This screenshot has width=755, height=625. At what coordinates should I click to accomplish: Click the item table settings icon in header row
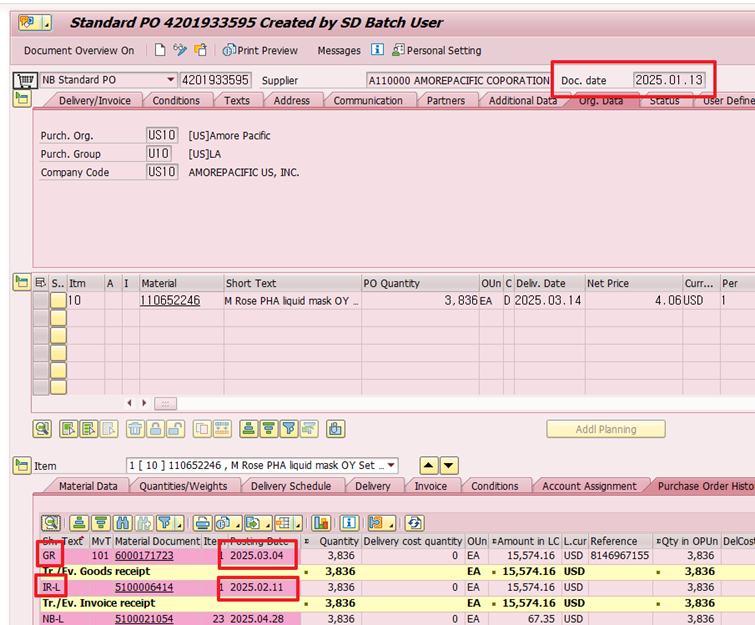(x=40, y=283)
